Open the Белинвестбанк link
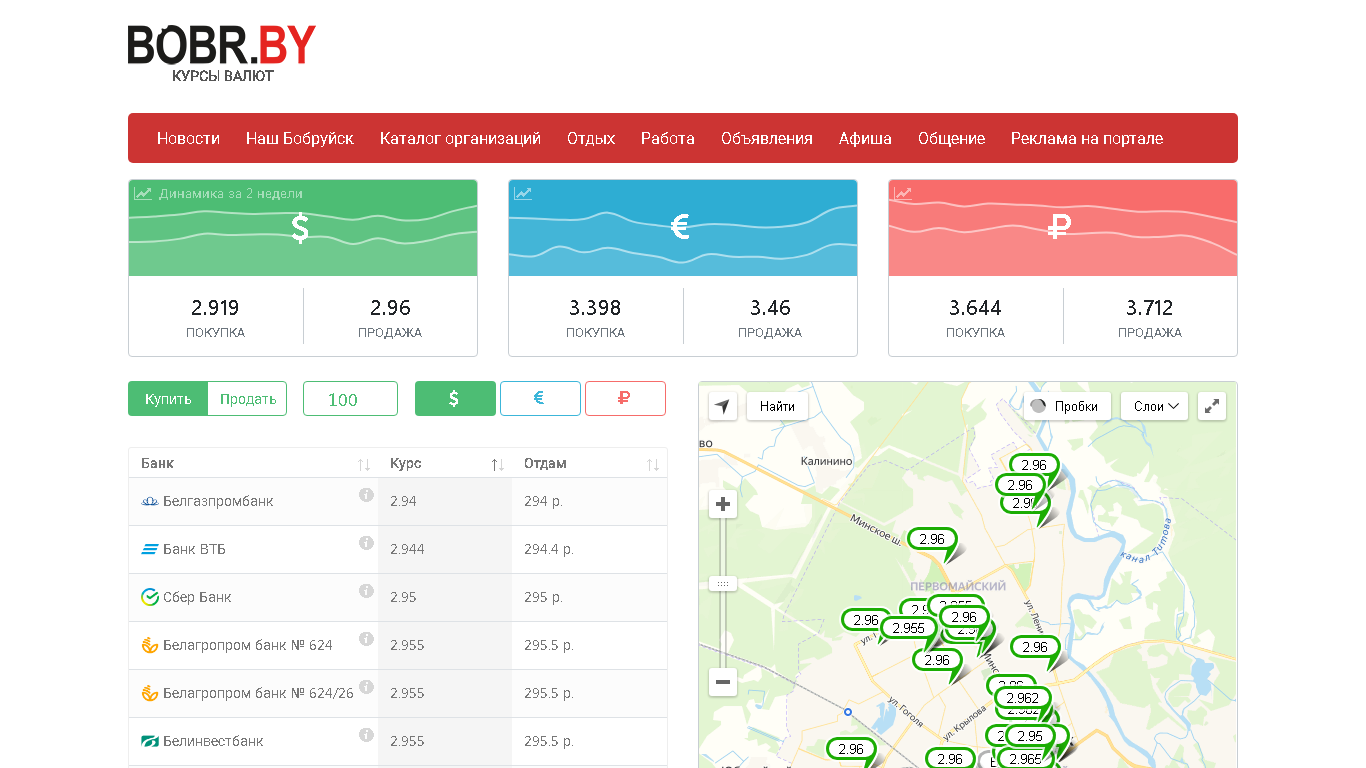The height and width of the screenshot is (768, 1366). coord(213,741)
